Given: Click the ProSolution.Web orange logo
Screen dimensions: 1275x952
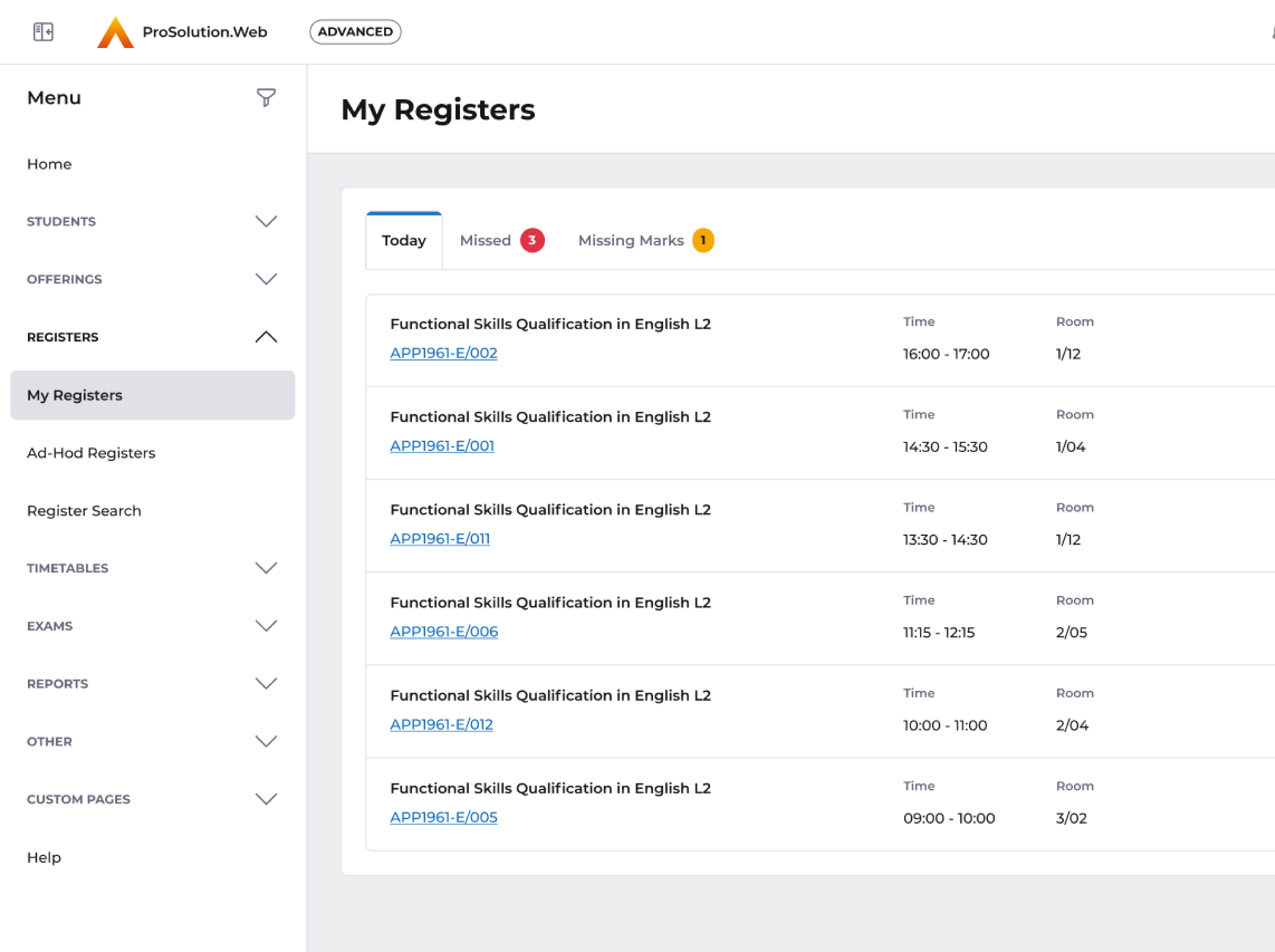Looking at the screenshot, I should point(115,32).
